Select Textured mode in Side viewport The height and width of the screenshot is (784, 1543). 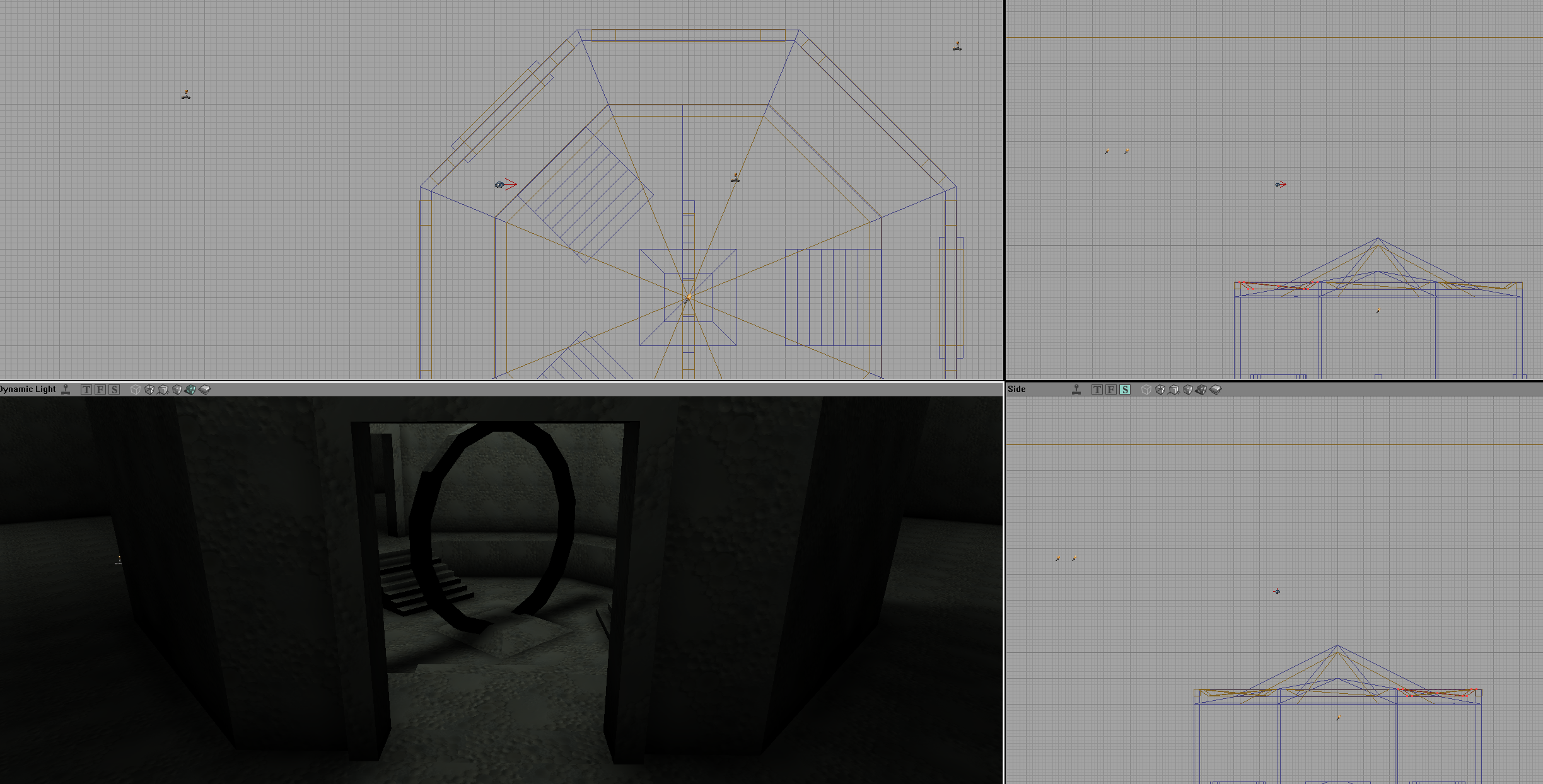(1215, 389)
